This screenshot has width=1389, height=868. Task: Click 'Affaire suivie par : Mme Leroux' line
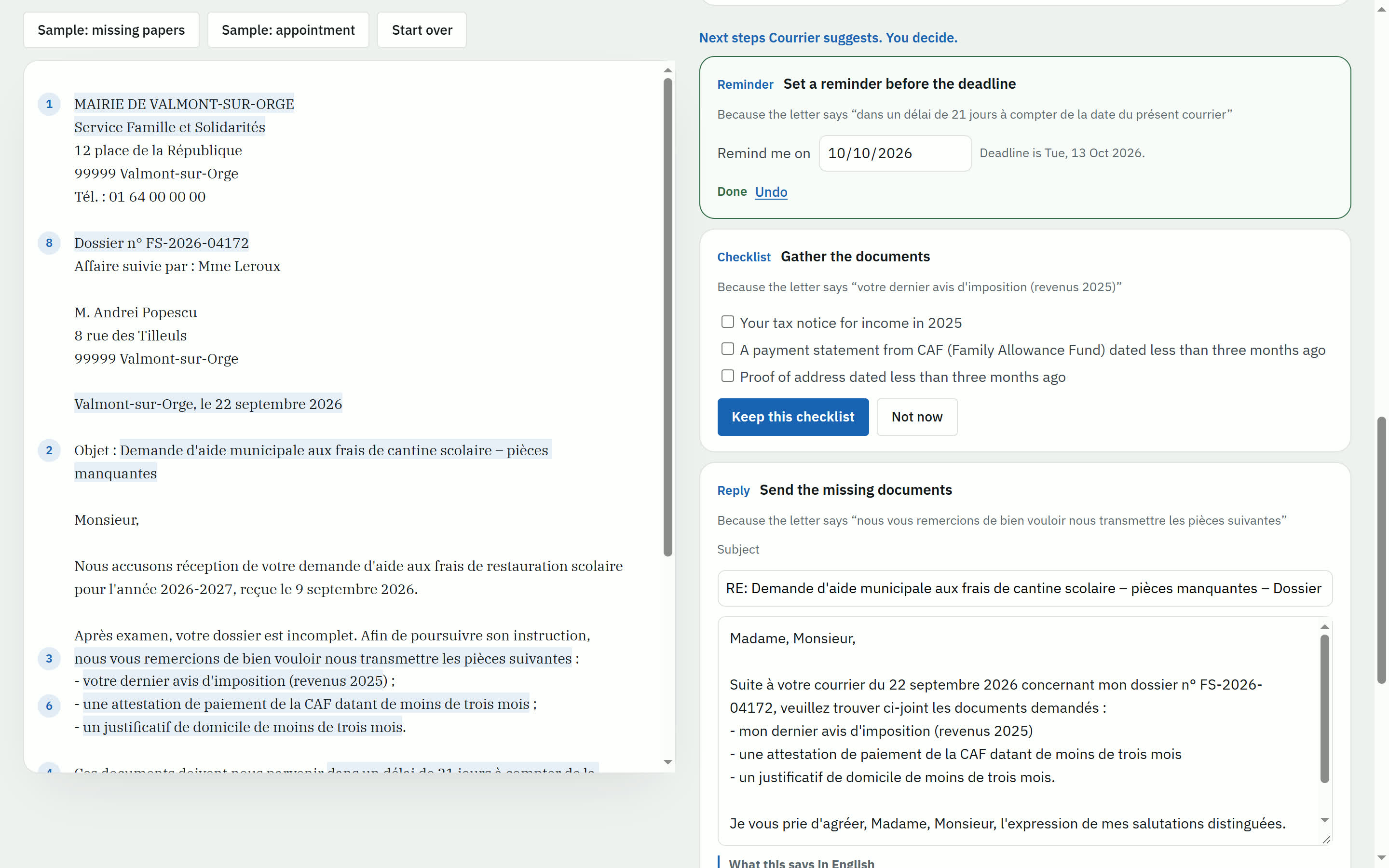click(177, 266)
